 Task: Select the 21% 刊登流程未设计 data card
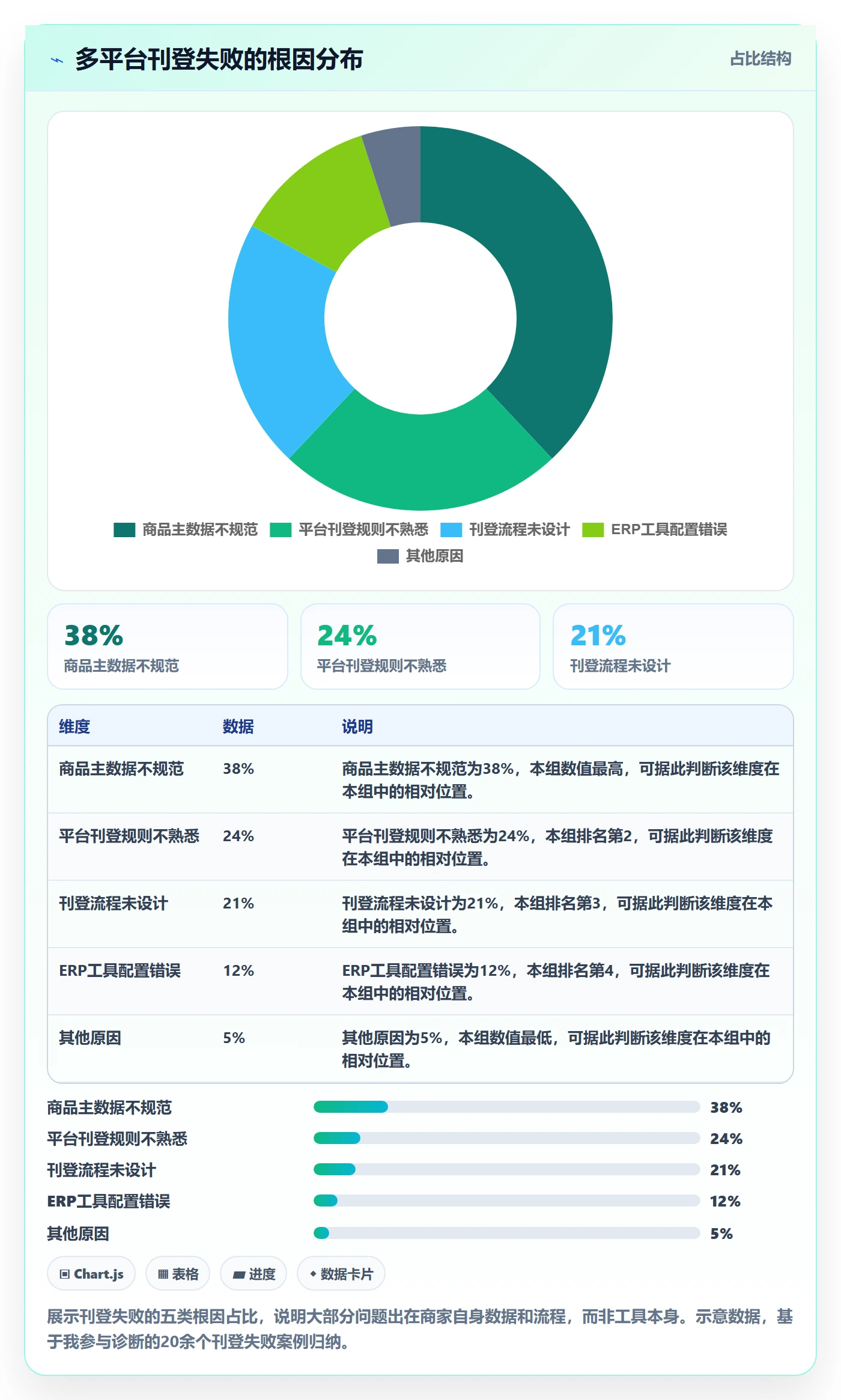coord(673,647)
